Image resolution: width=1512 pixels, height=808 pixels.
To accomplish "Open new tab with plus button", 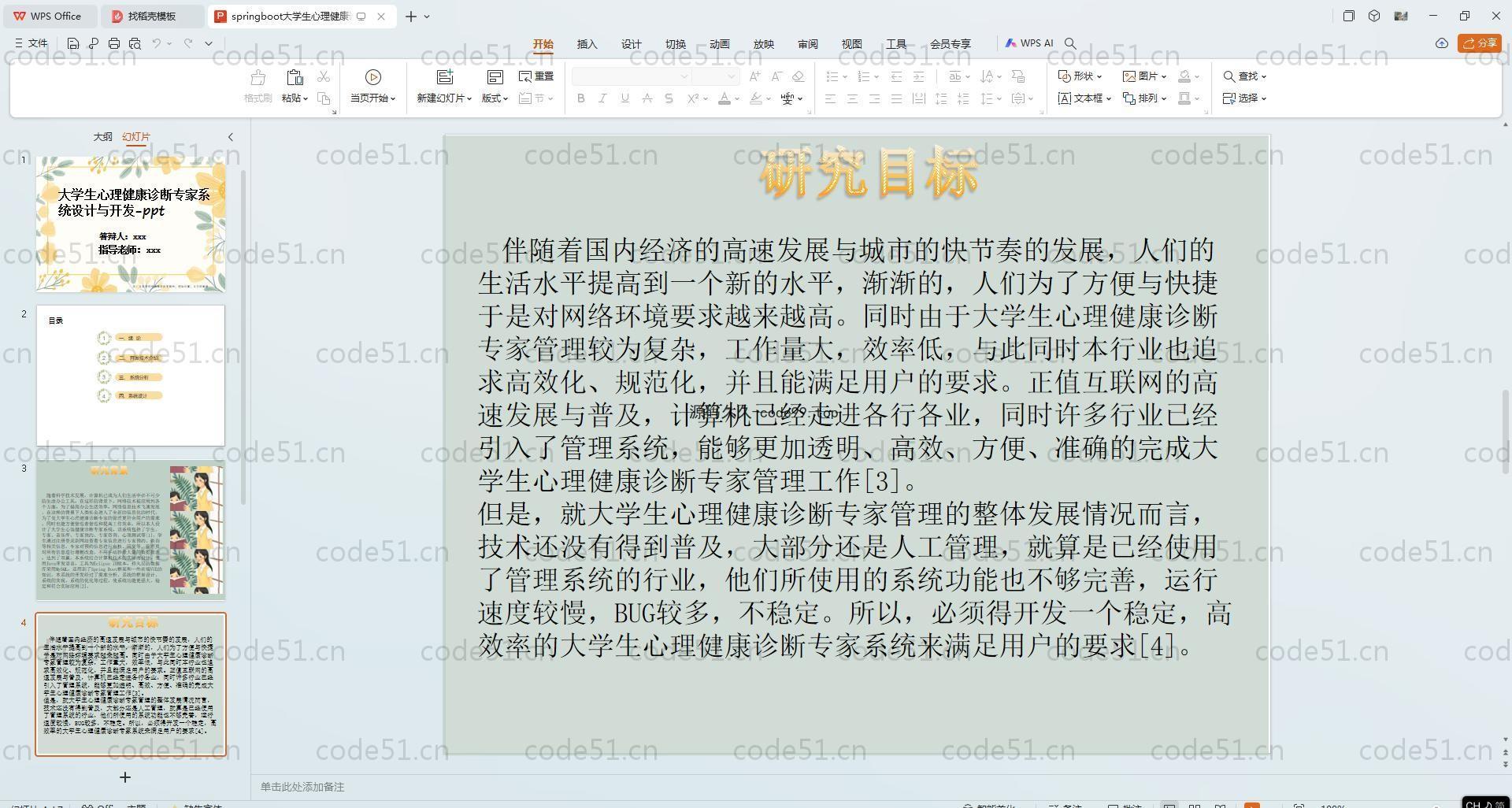I will (410, 16).
